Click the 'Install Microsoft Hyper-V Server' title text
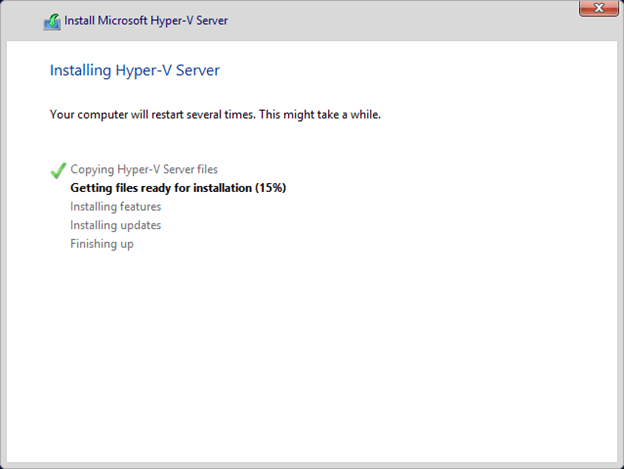This screenshot has width=624, height=469. [x=146, y=21]
